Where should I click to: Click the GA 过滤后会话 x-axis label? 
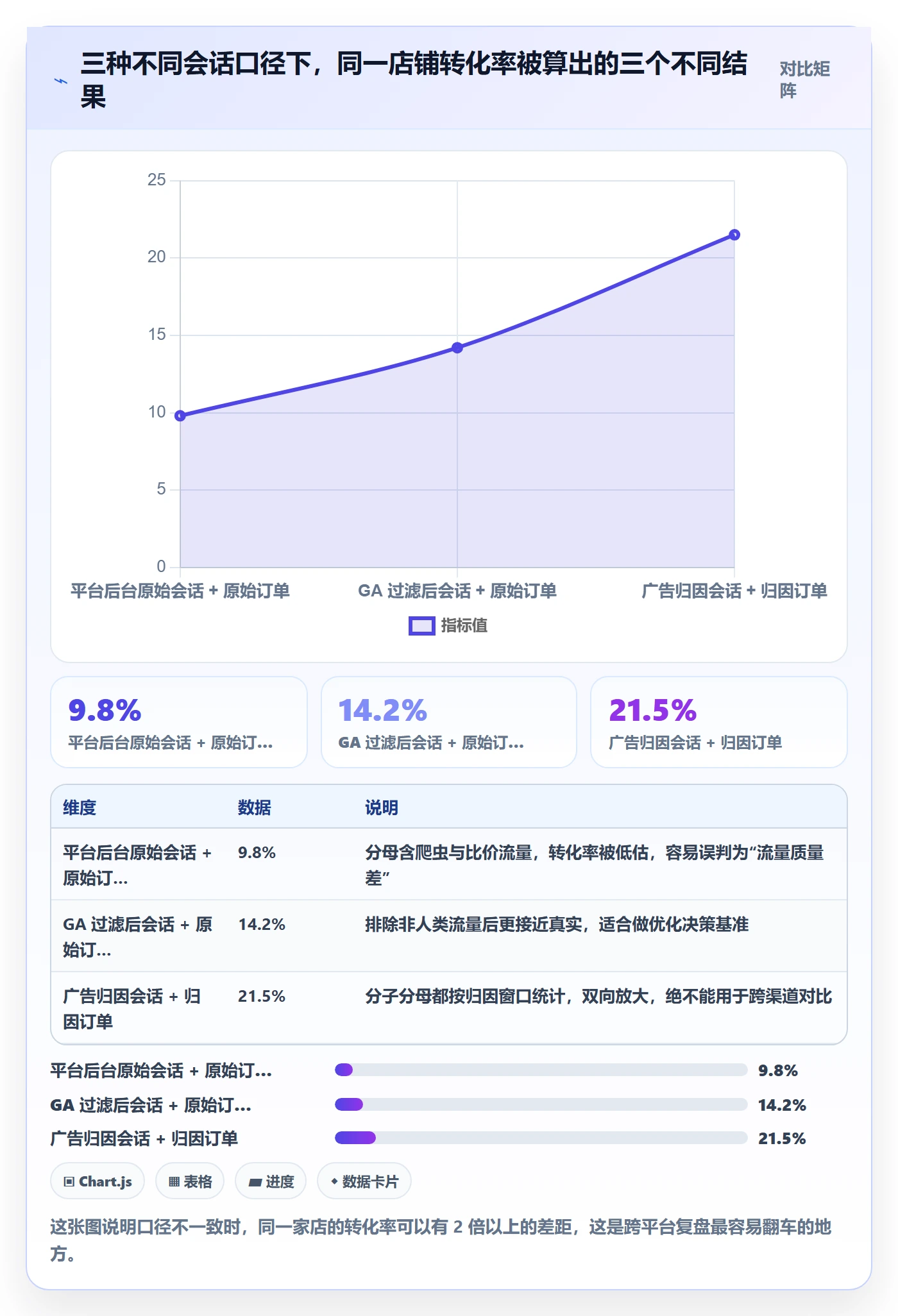pos(457,591)
